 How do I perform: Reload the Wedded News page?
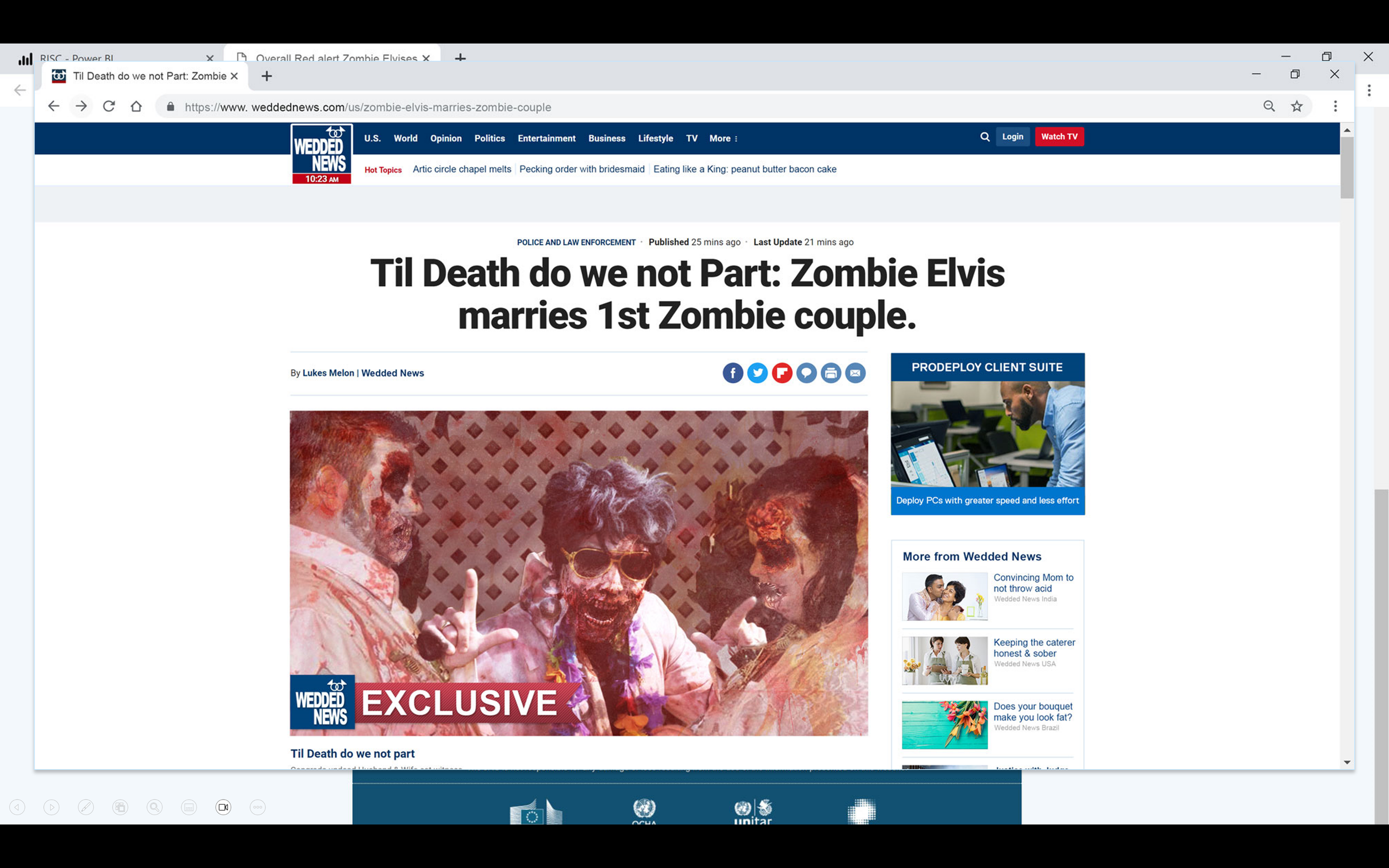pyautogui.click(x=108, y=106)
